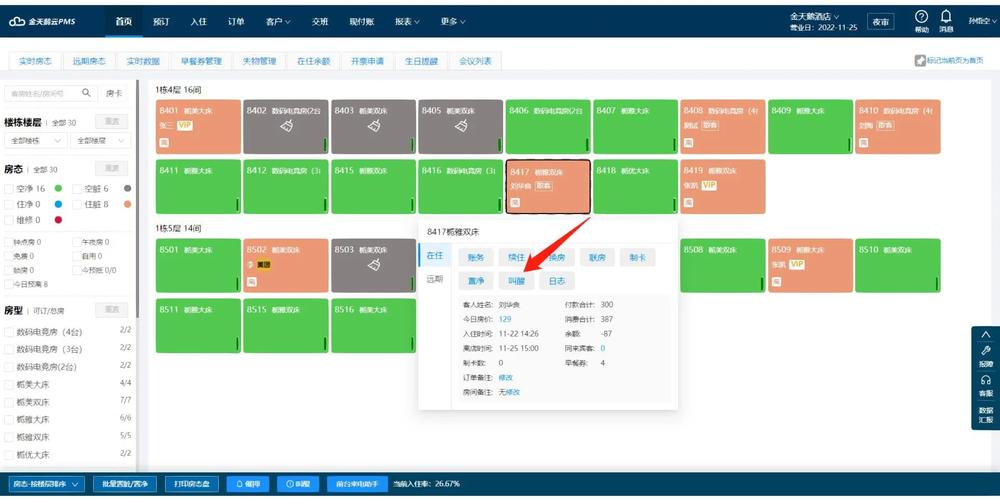
Task: Toggle the 空脏 6 checkbox
Action: (77, 189)
